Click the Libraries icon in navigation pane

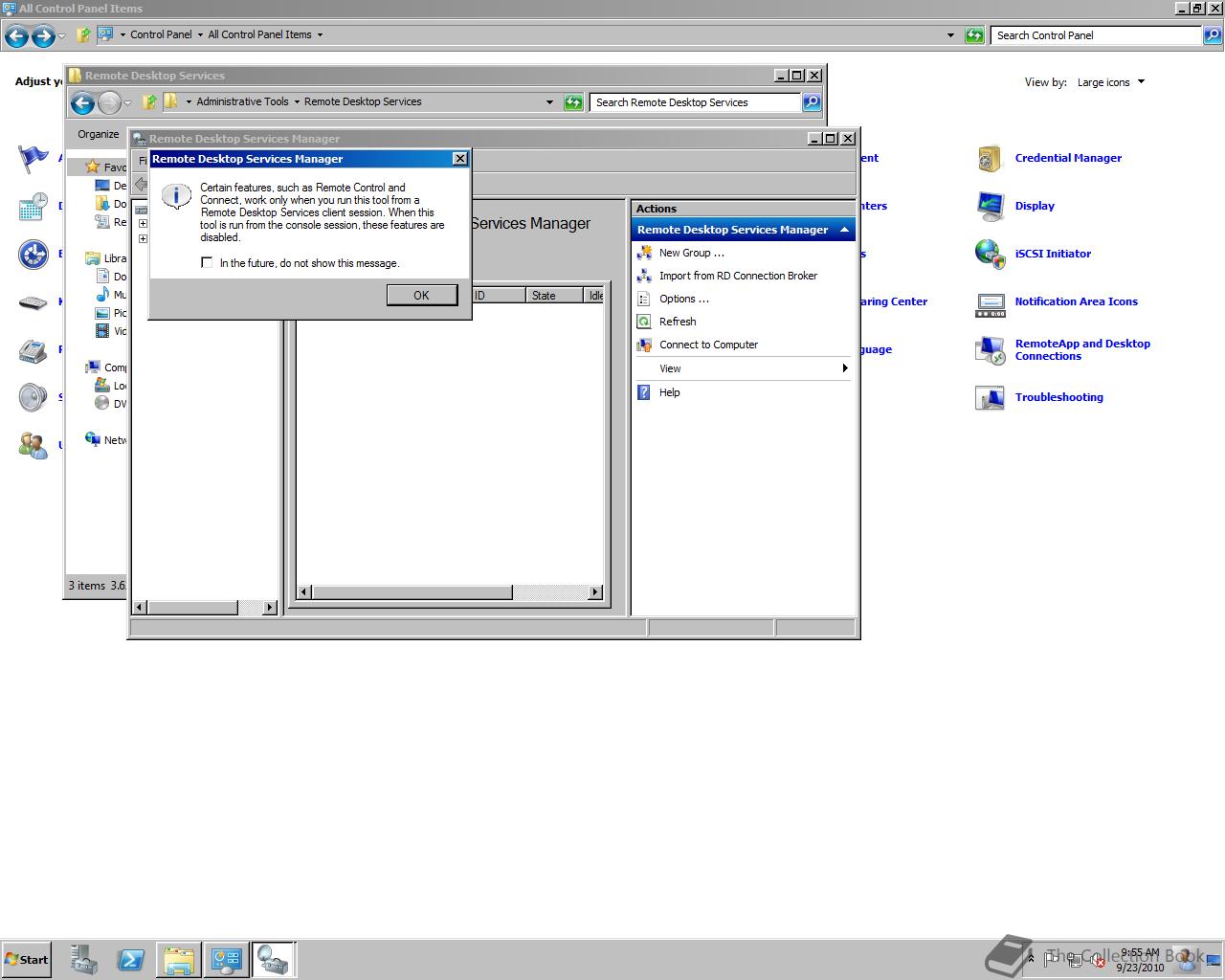93,258
